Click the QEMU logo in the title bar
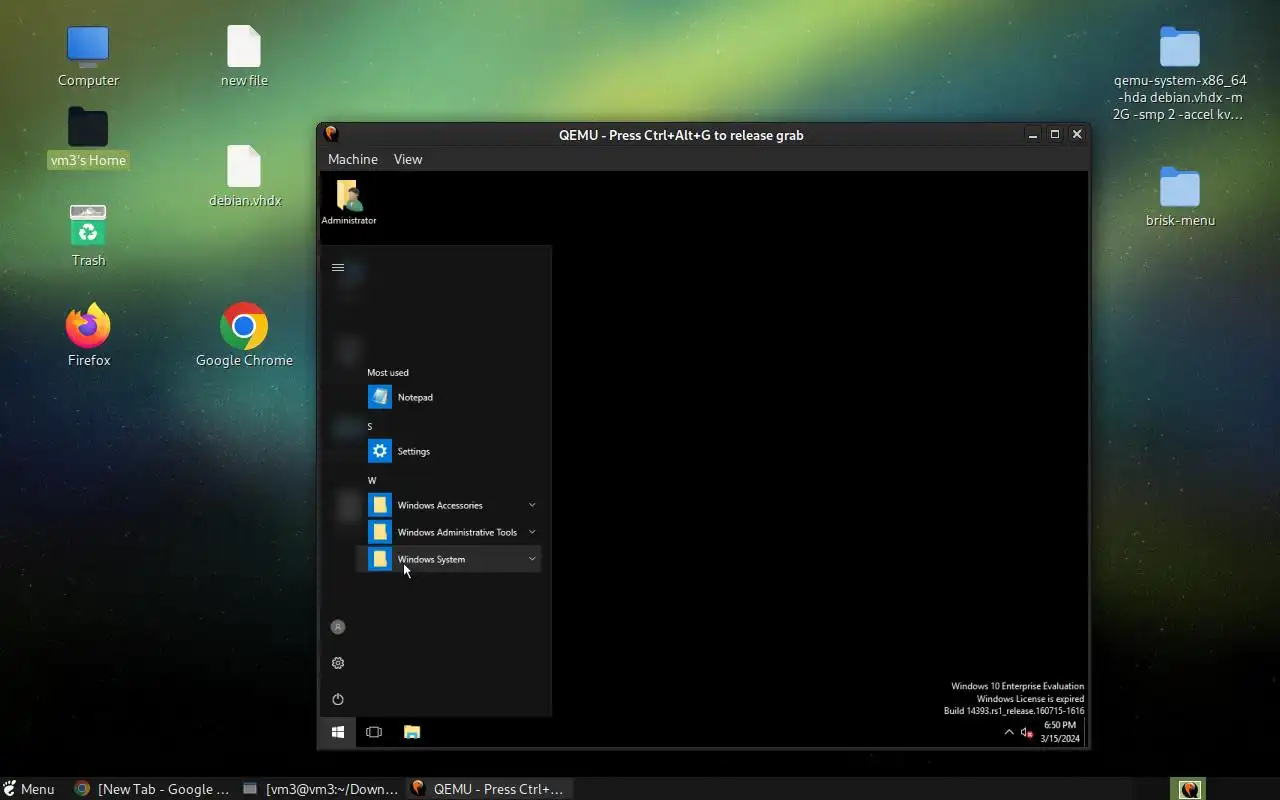1280x800 pixels. pyautogui.click(x=331, y=134)
